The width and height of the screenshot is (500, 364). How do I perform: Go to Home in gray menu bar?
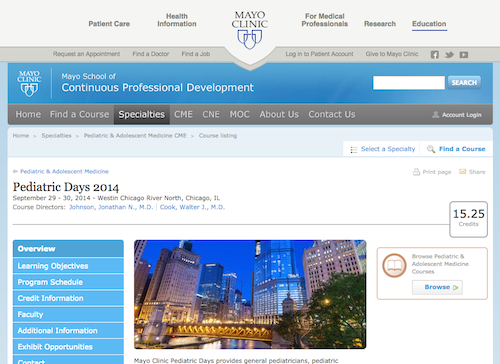pyautogui.click(x=28, y=114)
